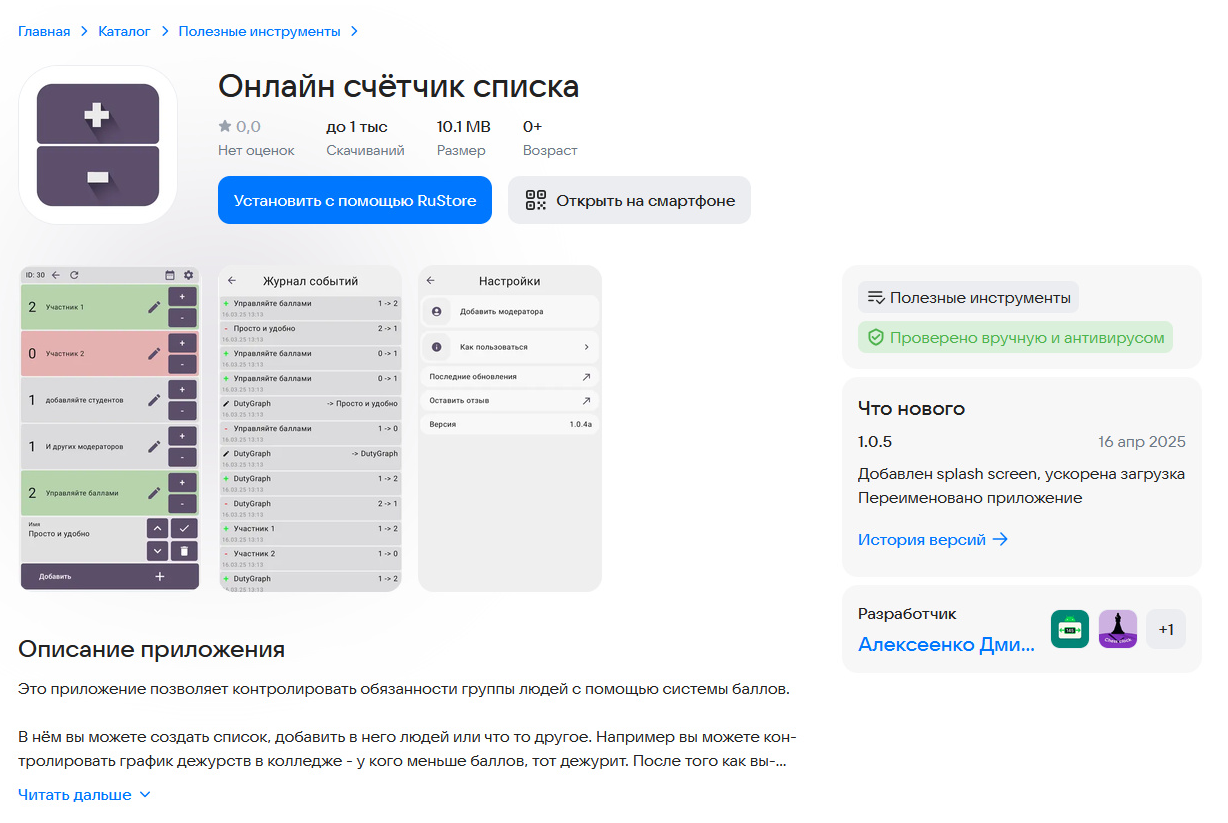Open the green developer app icon

[1070, 629]
